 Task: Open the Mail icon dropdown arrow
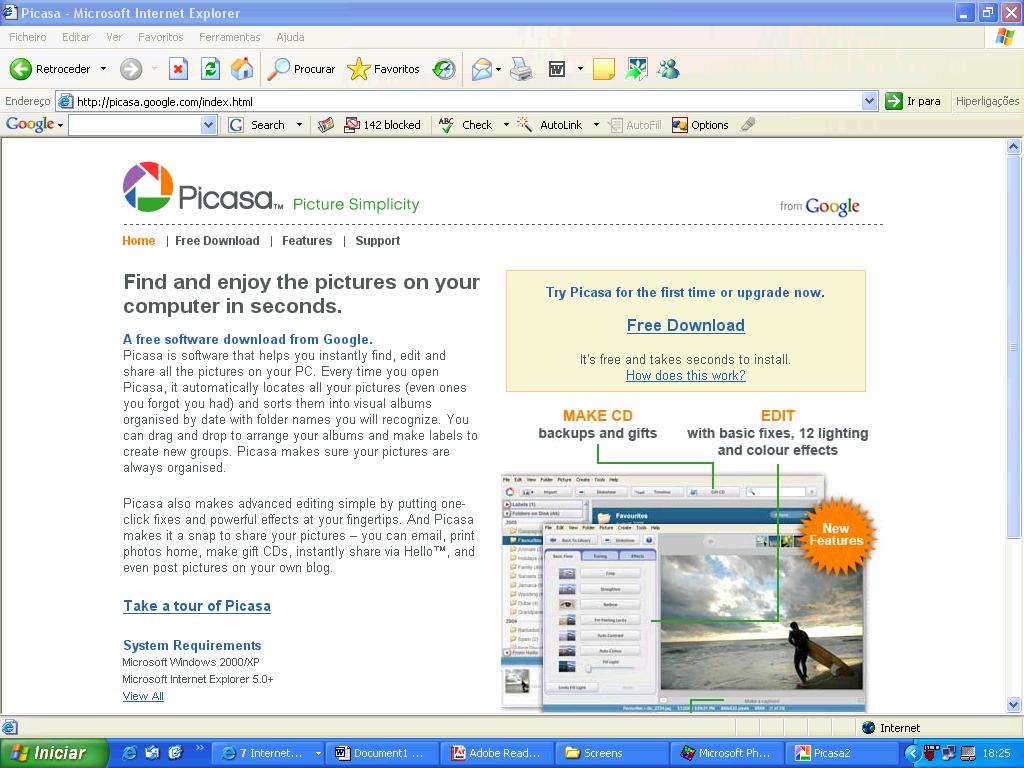498,69
